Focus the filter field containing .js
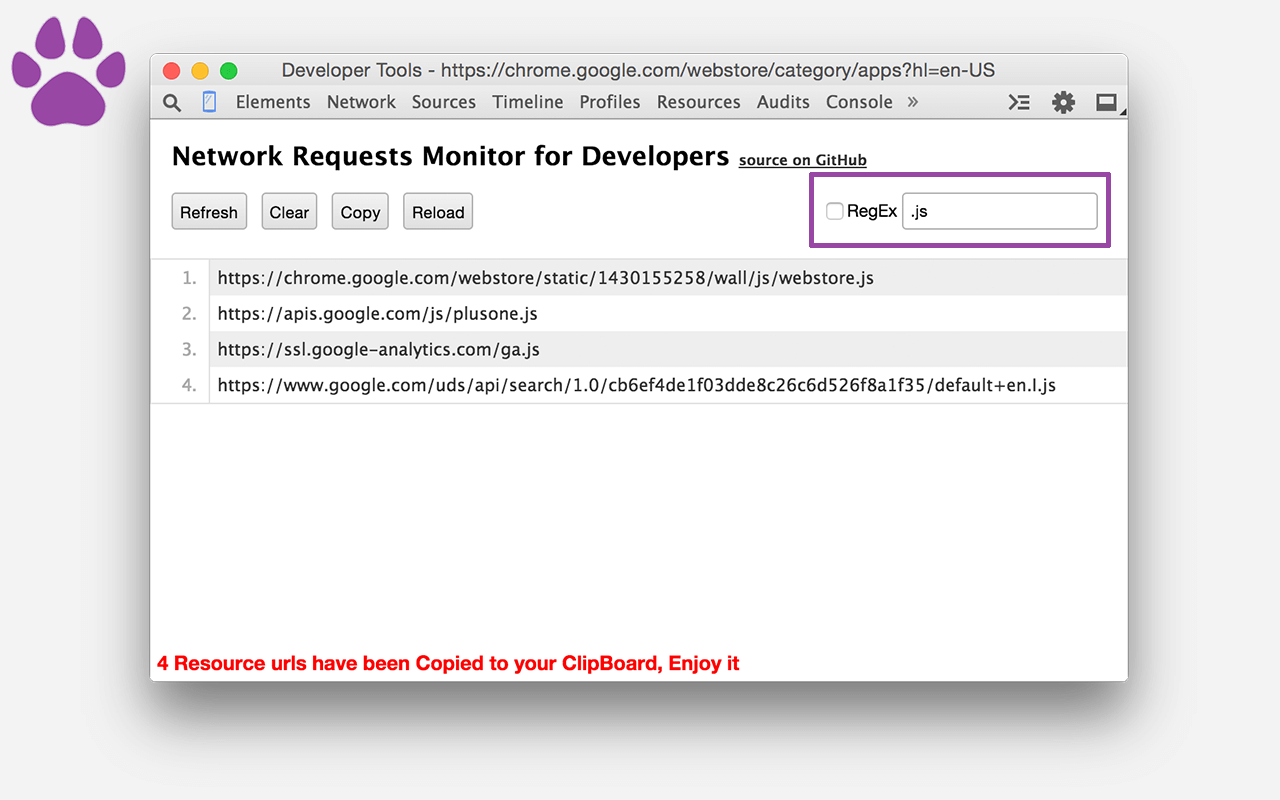1280x800 pixels. (x=1000, y=211)
